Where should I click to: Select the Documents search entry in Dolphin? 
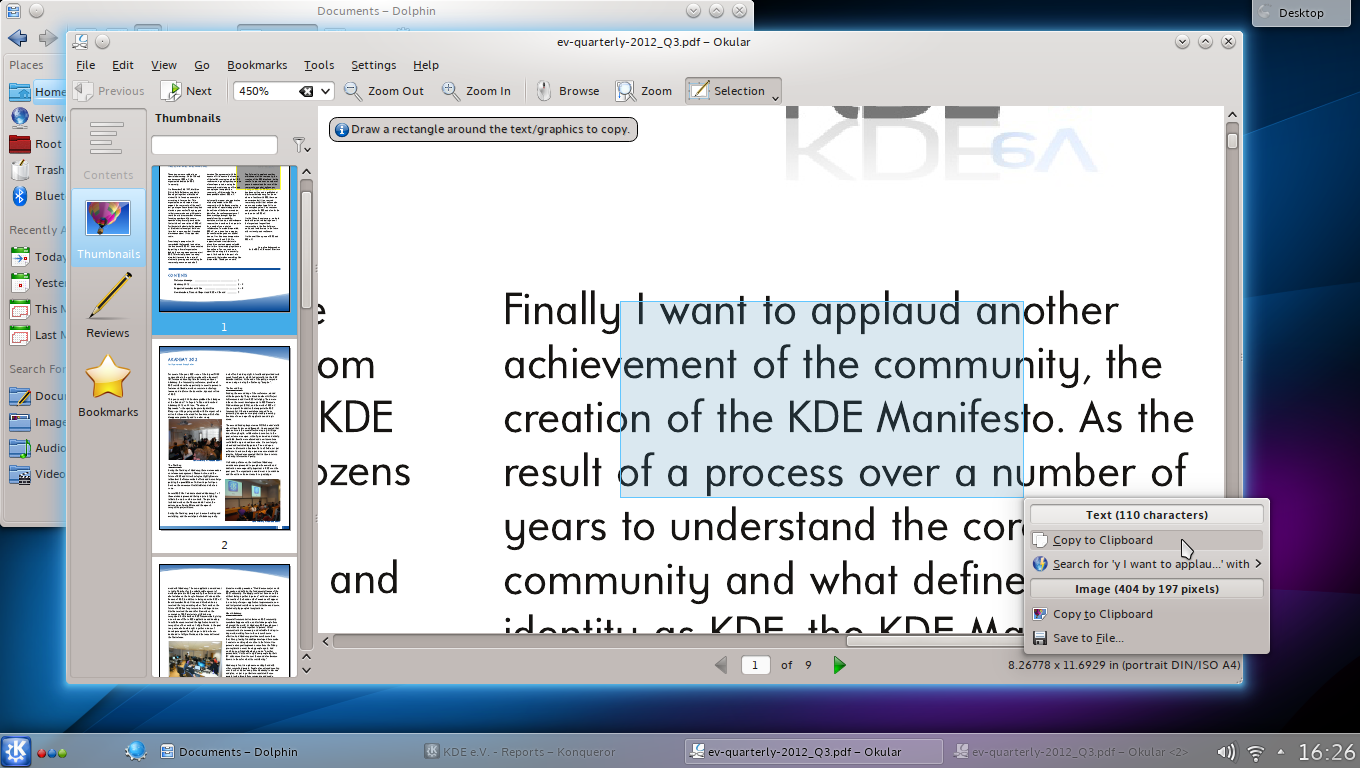click(36, 396)
